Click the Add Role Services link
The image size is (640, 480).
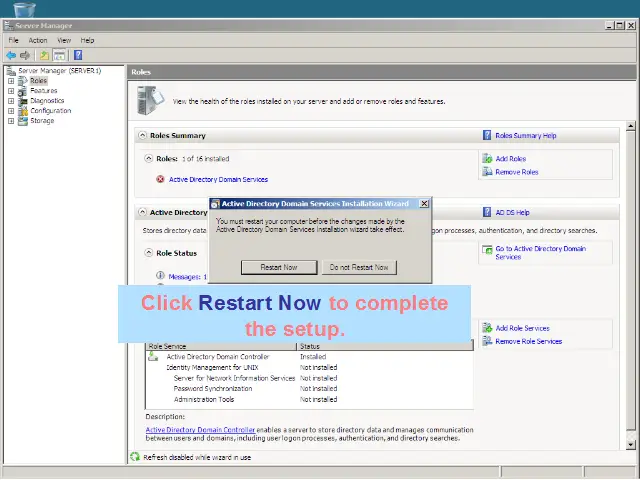(x=522, y=328)
